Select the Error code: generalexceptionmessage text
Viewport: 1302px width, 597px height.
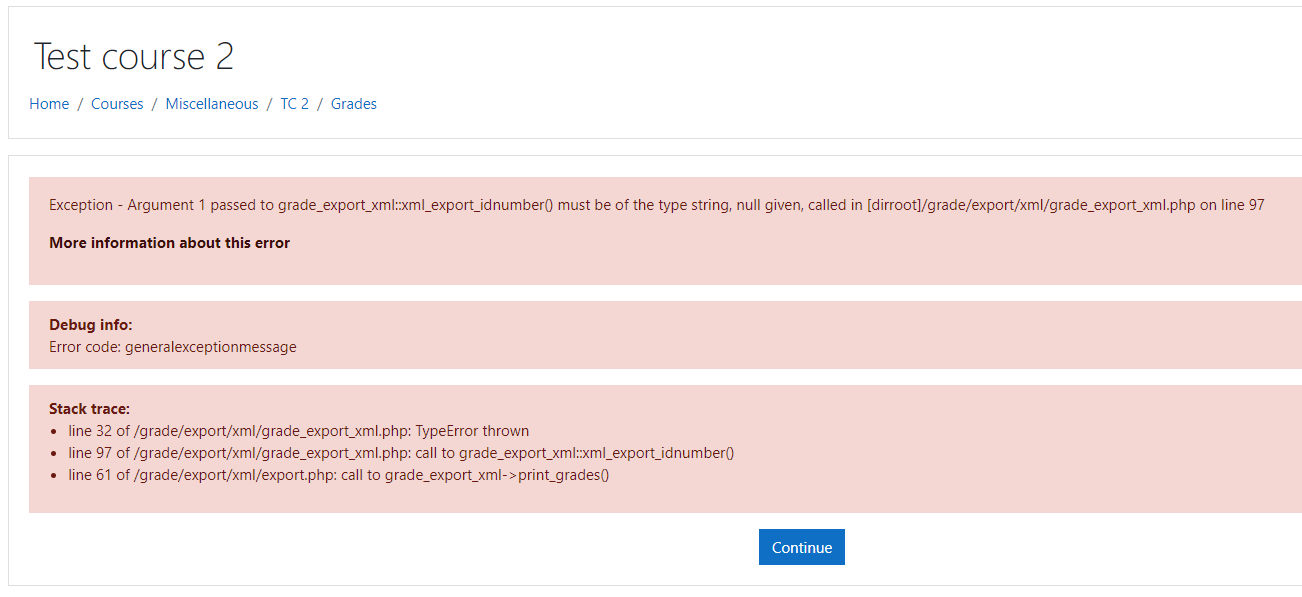[x=173, y=347]
